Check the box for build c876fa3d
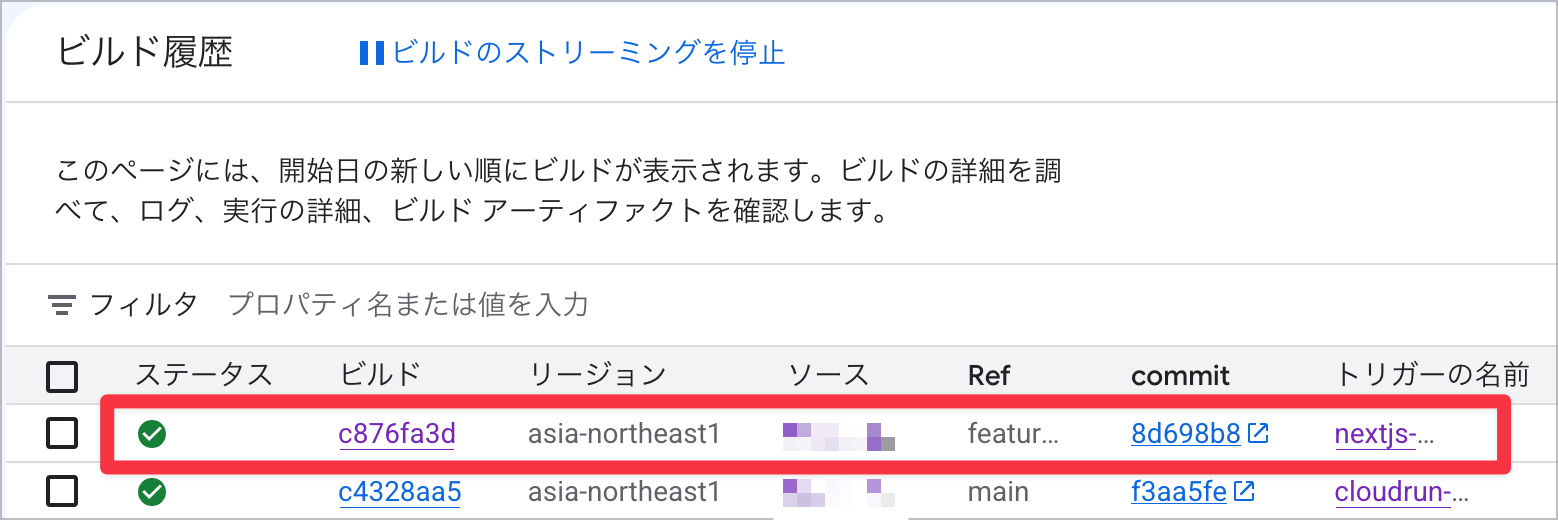This screenshot has width=1558, height=520. coord(62,433)
